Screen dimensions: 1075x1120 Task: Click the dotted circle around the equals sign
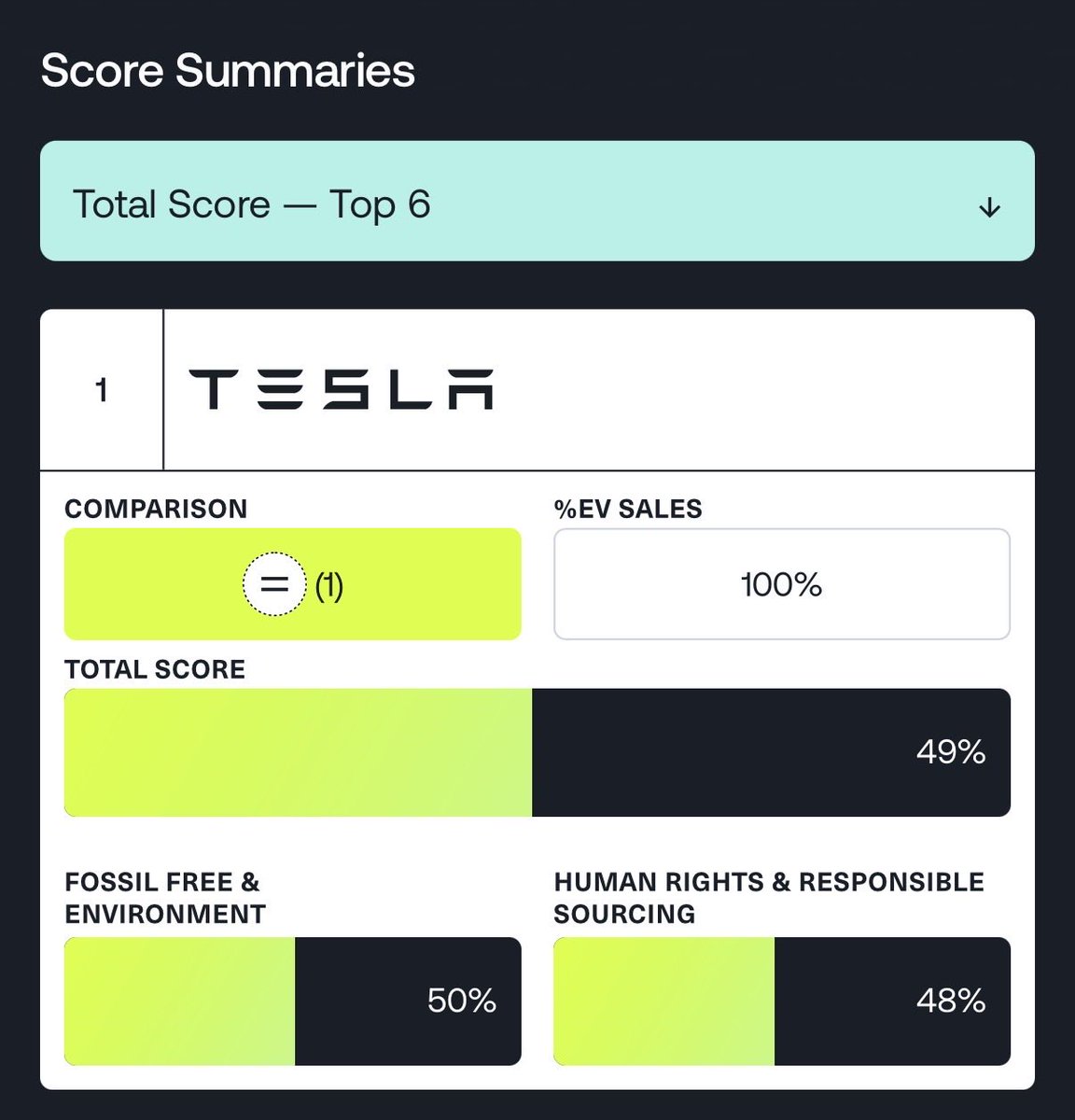(272, 585)
